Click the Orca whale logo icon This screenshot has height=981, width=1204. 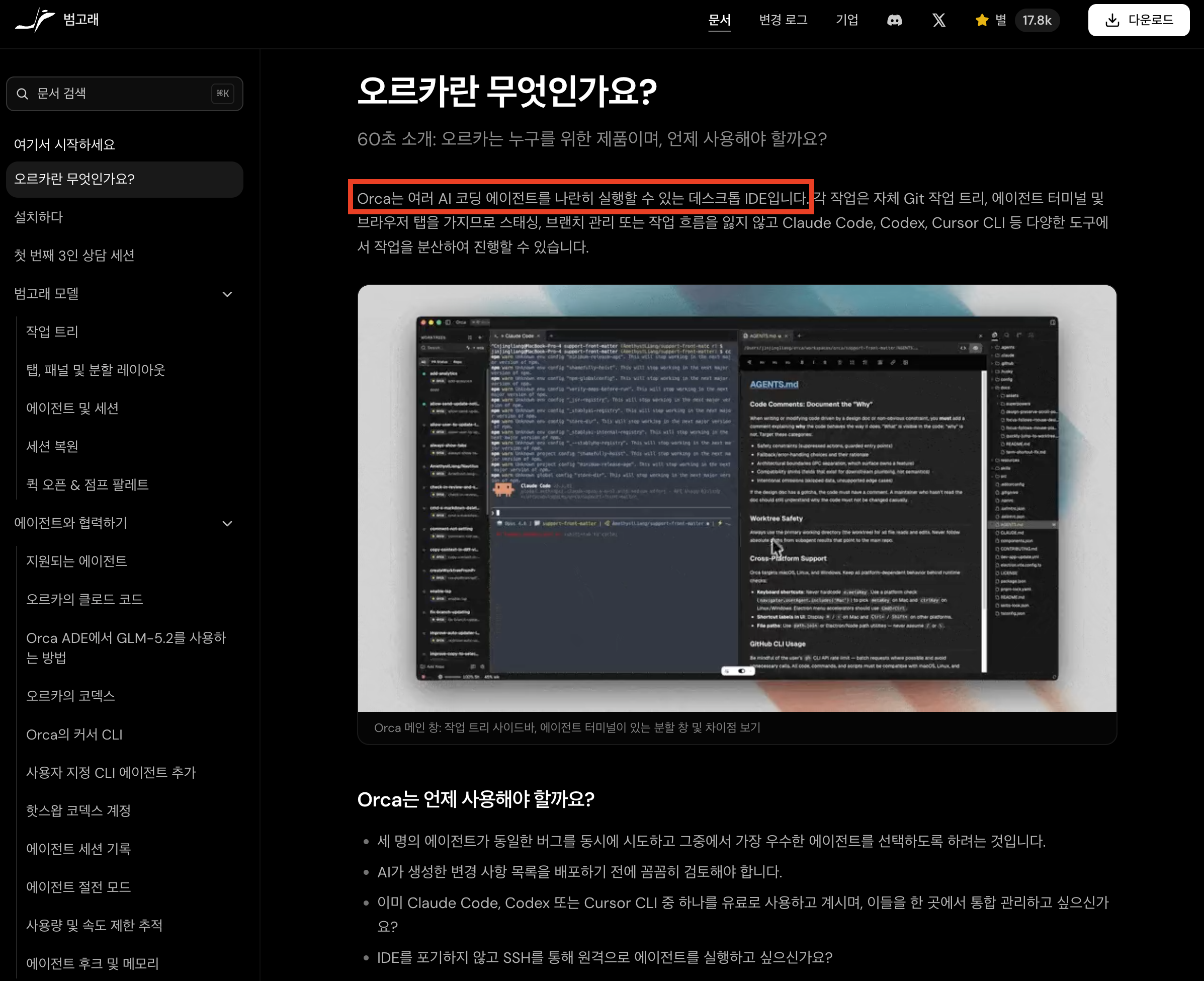tap(35, 20)
